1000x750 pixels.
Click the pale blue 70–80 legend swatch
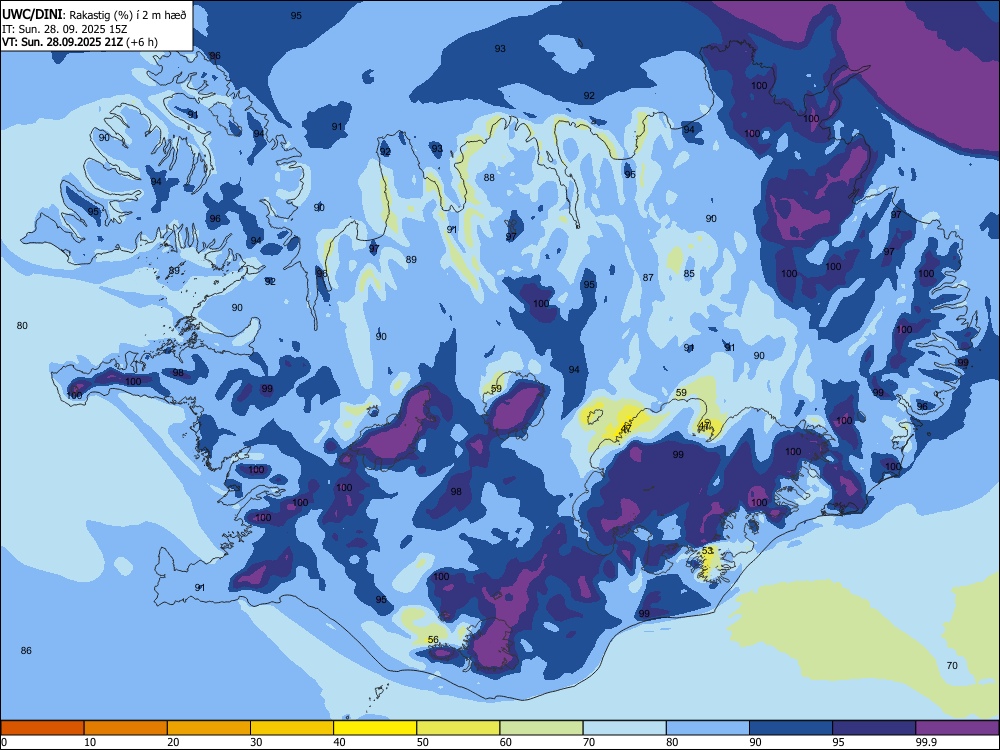624,728
